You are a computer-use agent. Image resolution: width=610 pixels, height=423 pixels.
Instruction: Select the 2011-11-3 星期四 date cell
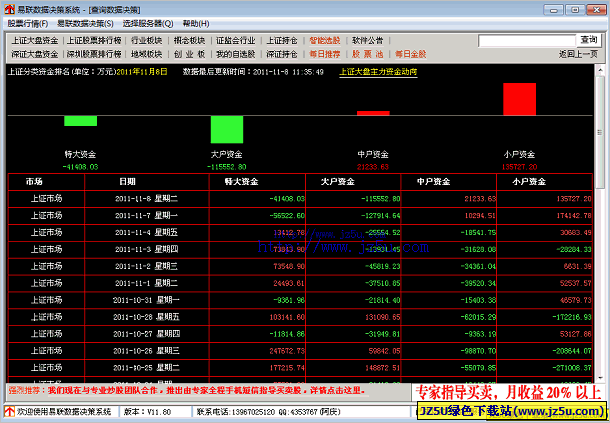(147, 249)
